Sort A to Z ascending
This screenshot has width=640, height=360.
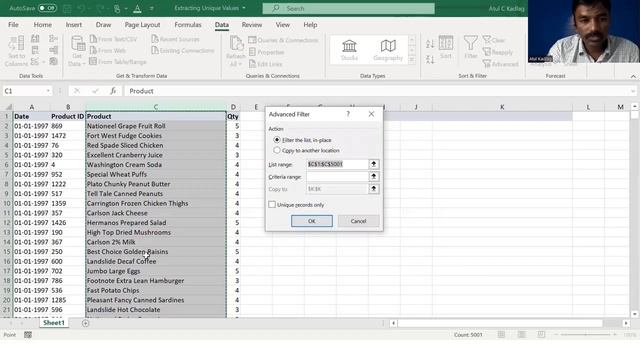coord(430,44)
